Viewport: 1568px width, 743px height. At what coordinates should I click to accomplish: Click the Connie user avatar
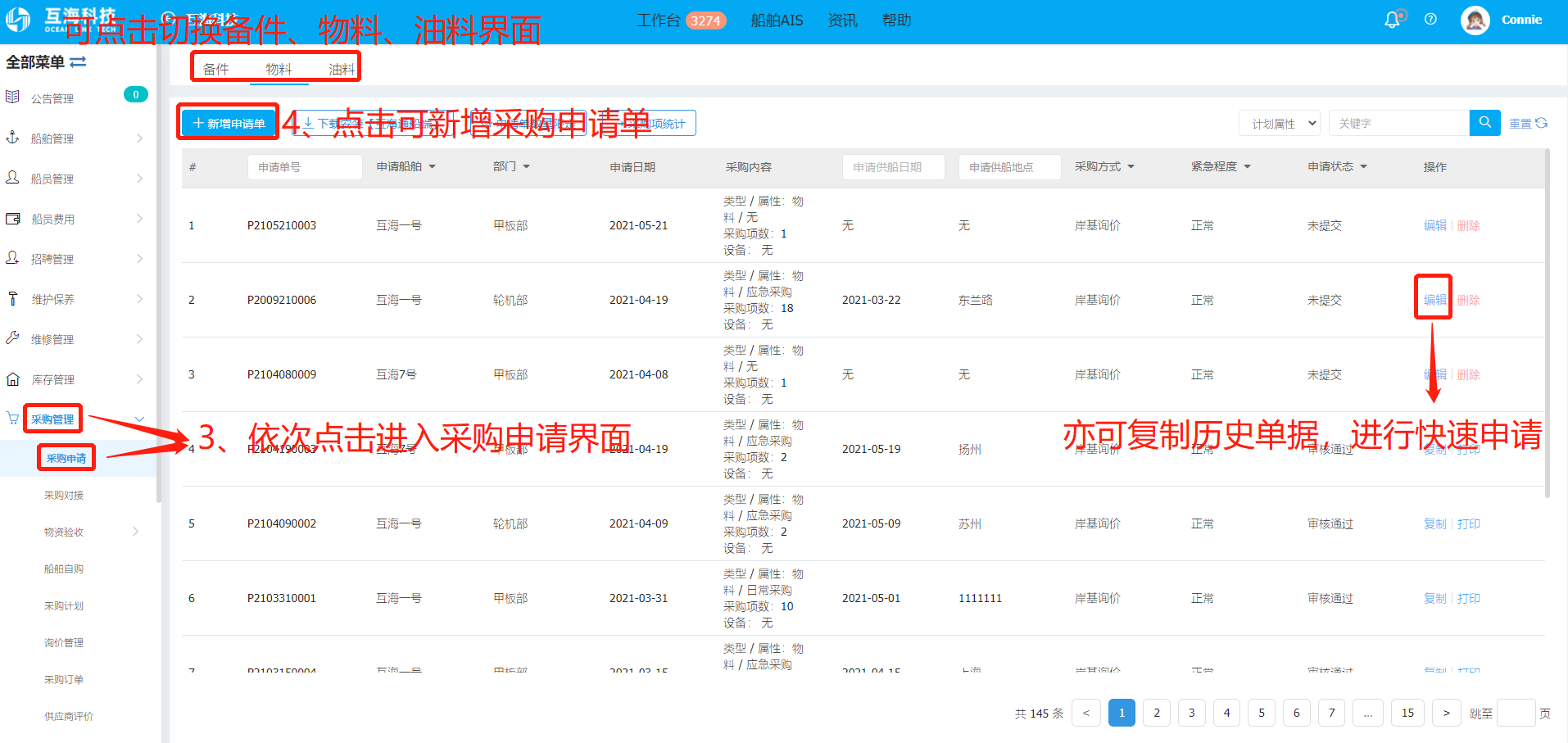[1475, 20]
